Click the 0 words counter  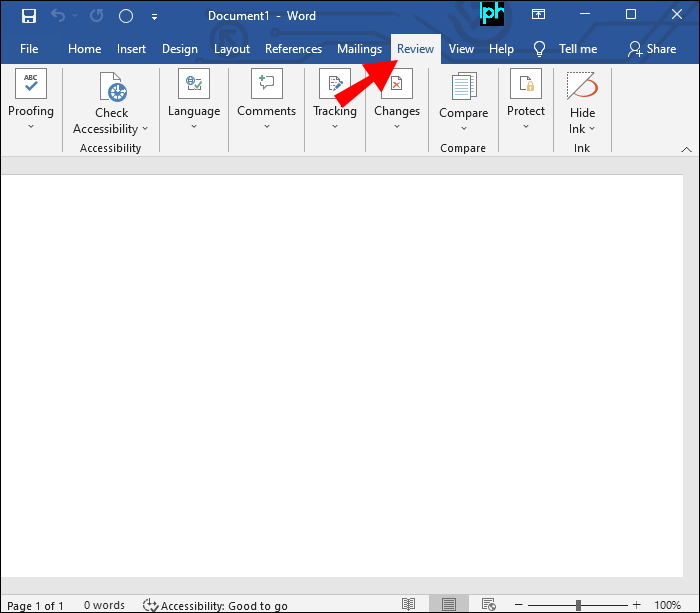[x=104, y=605]
